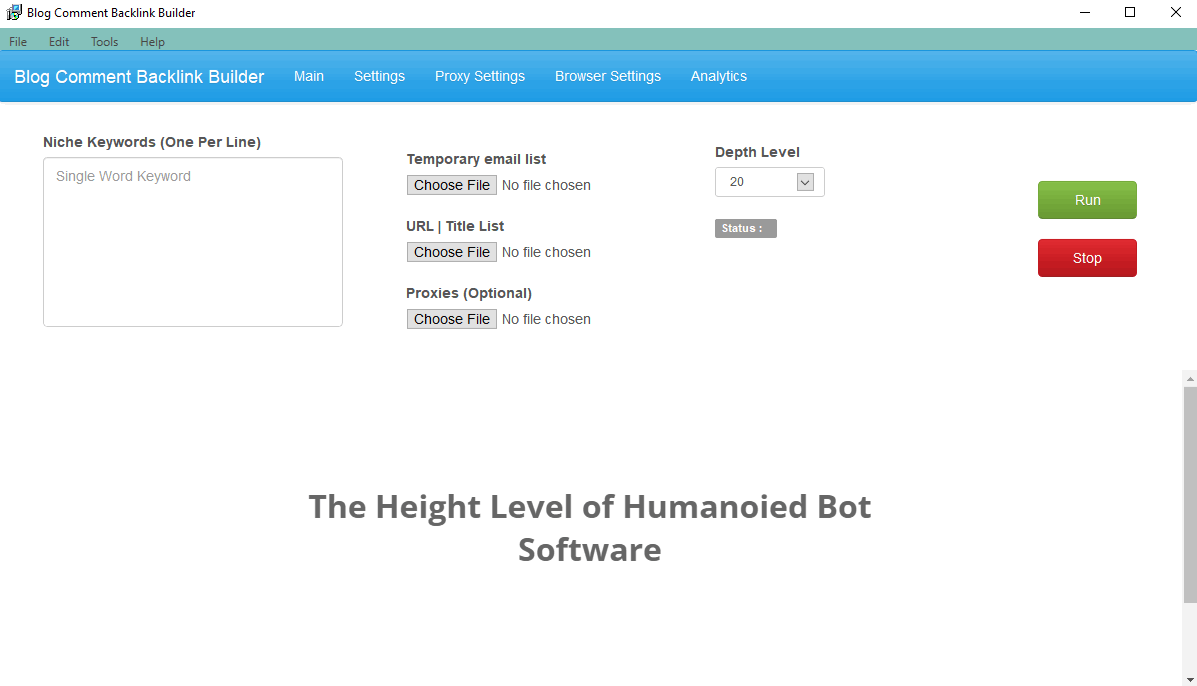Viewport: 1197px width, 686px height.
Task: Switch to the Proxy Settings tab
Action: point(479,76)
